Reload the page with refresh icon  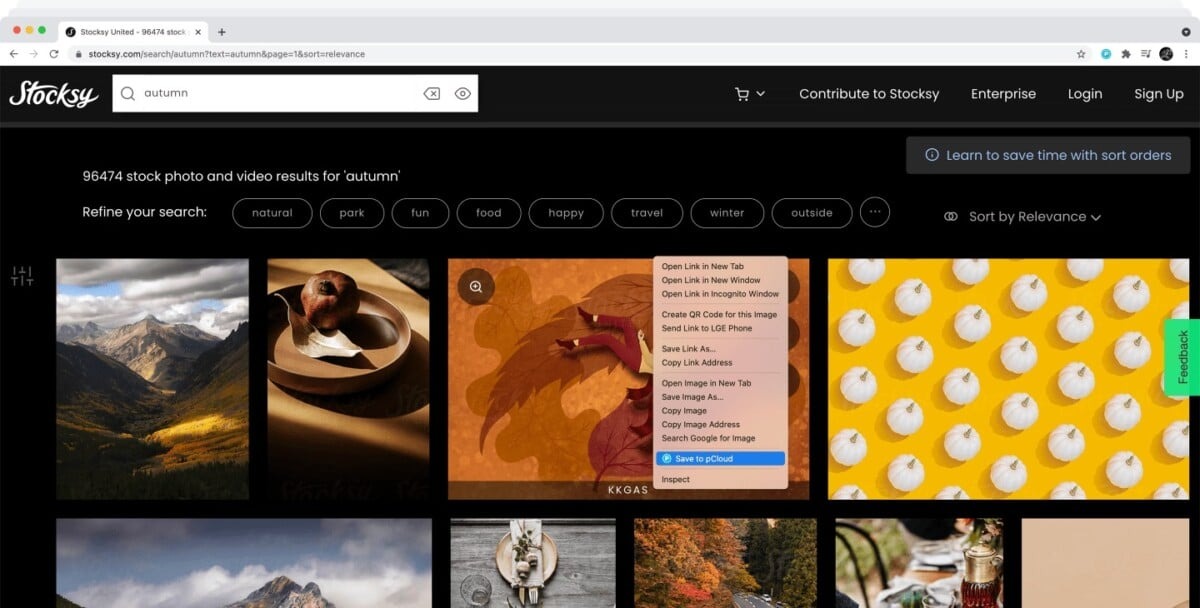pos(54,54)
